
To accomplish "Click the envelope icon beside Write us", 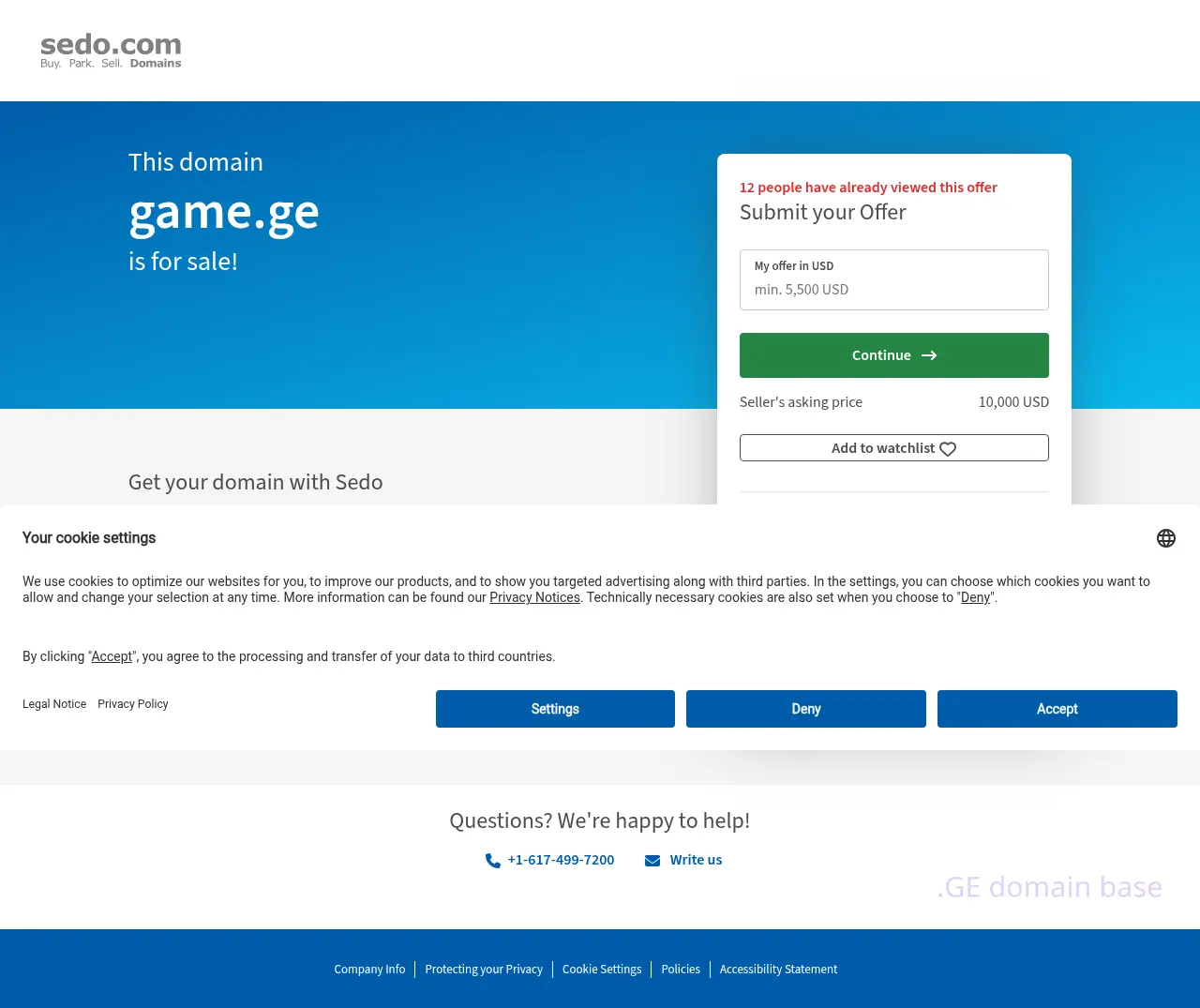I will pos(652,861).
